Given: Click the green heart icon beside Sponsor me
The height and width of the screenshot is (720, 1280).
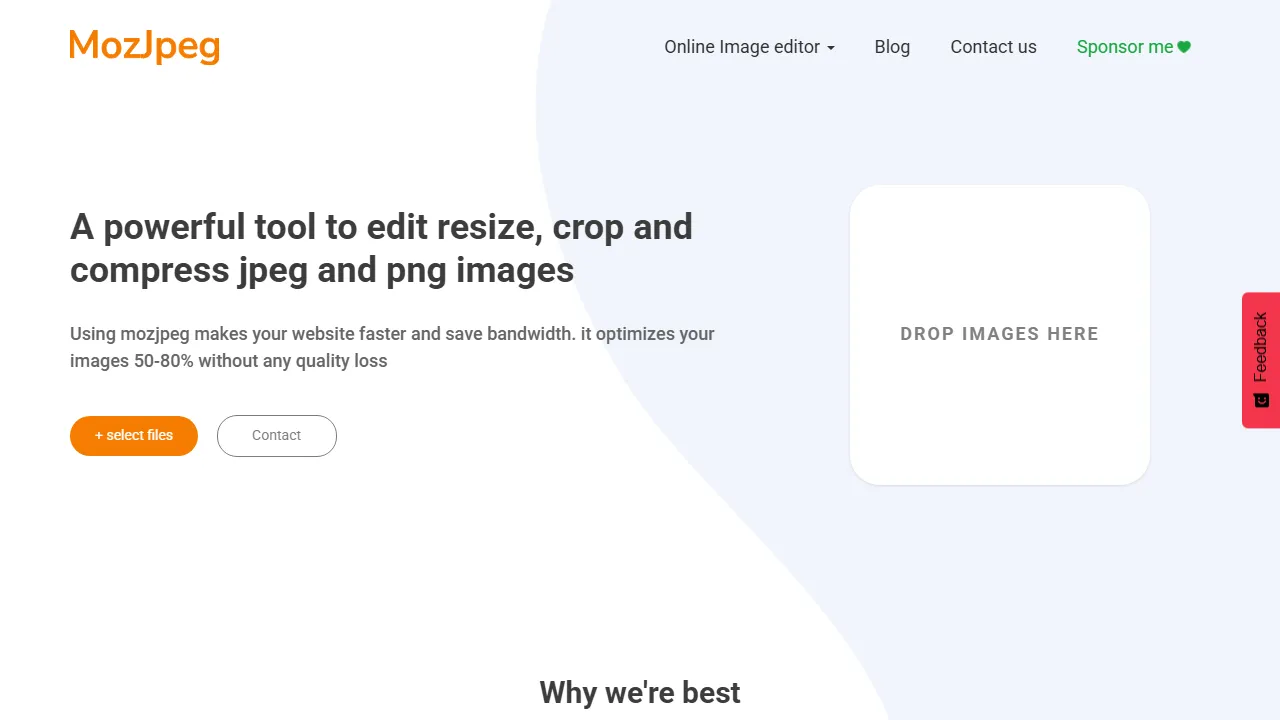Looking at the screenshot, I should (1183, 46).
